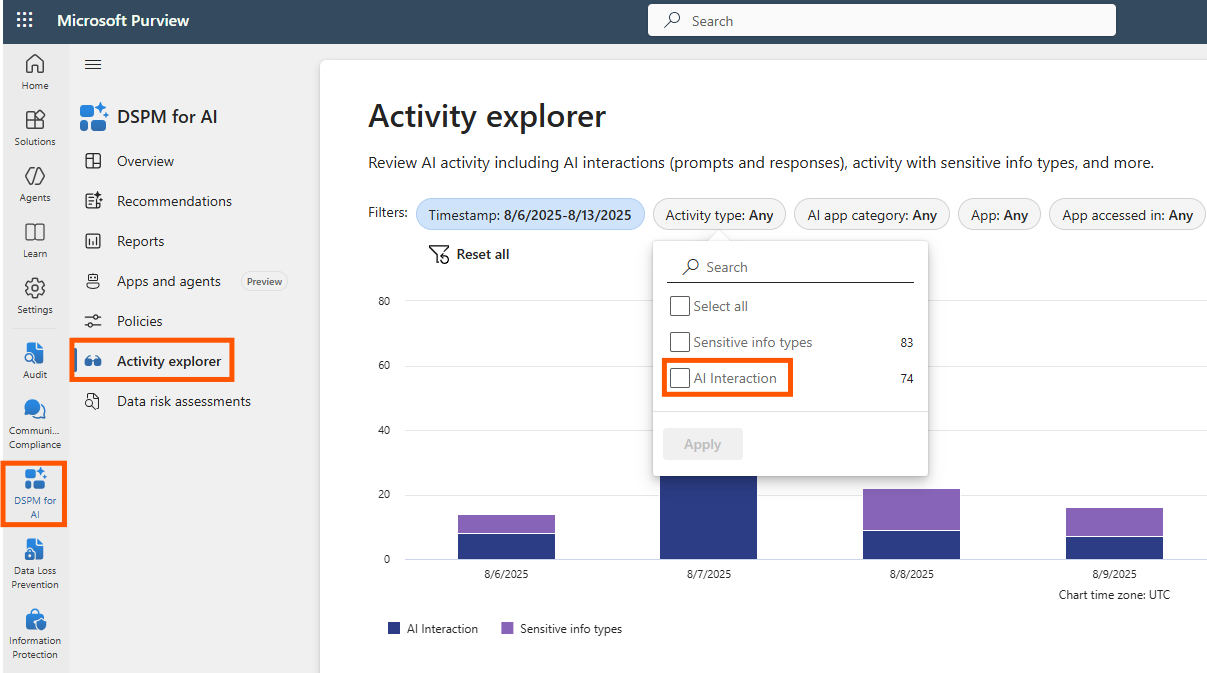Viewport: 1207px width, 673px height.
Task: Open the AI app category filter
Action: 873,215
